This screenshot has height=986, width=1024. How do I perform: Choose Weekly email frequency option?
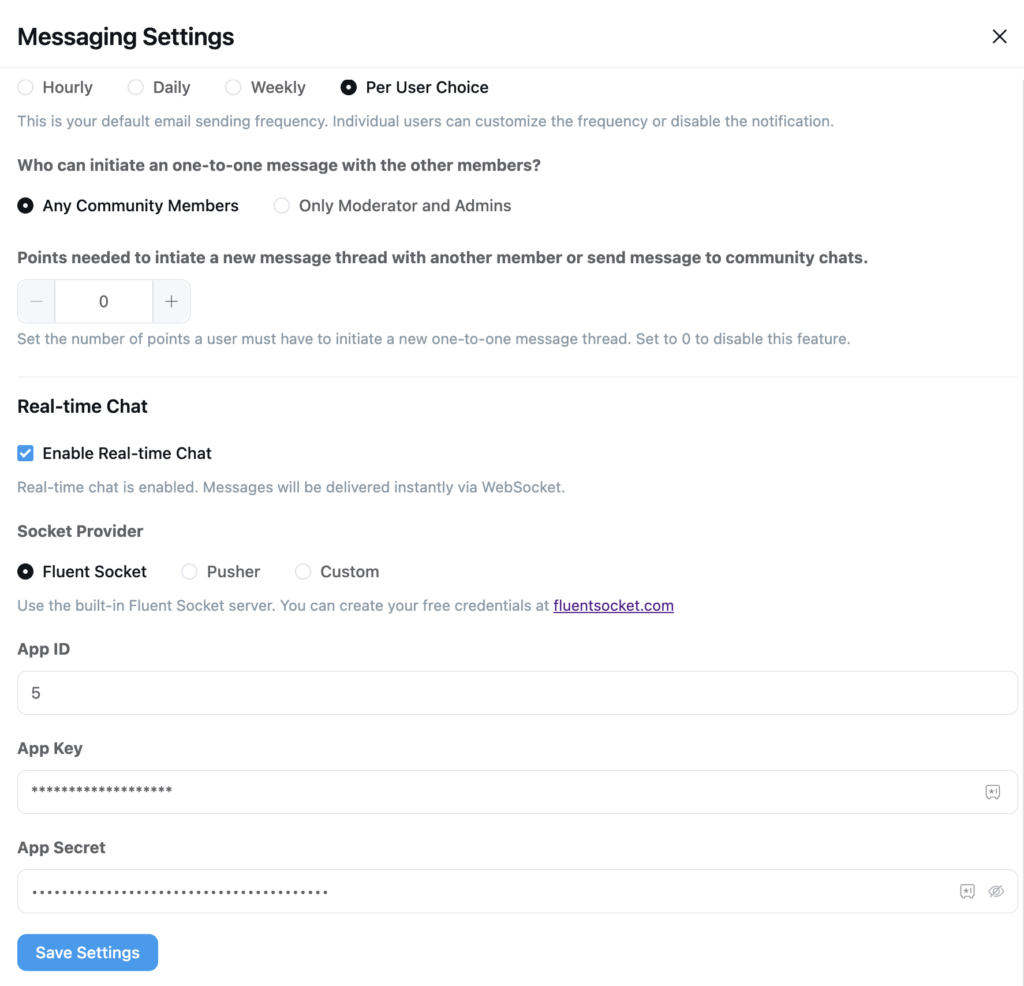click(233, 88)
